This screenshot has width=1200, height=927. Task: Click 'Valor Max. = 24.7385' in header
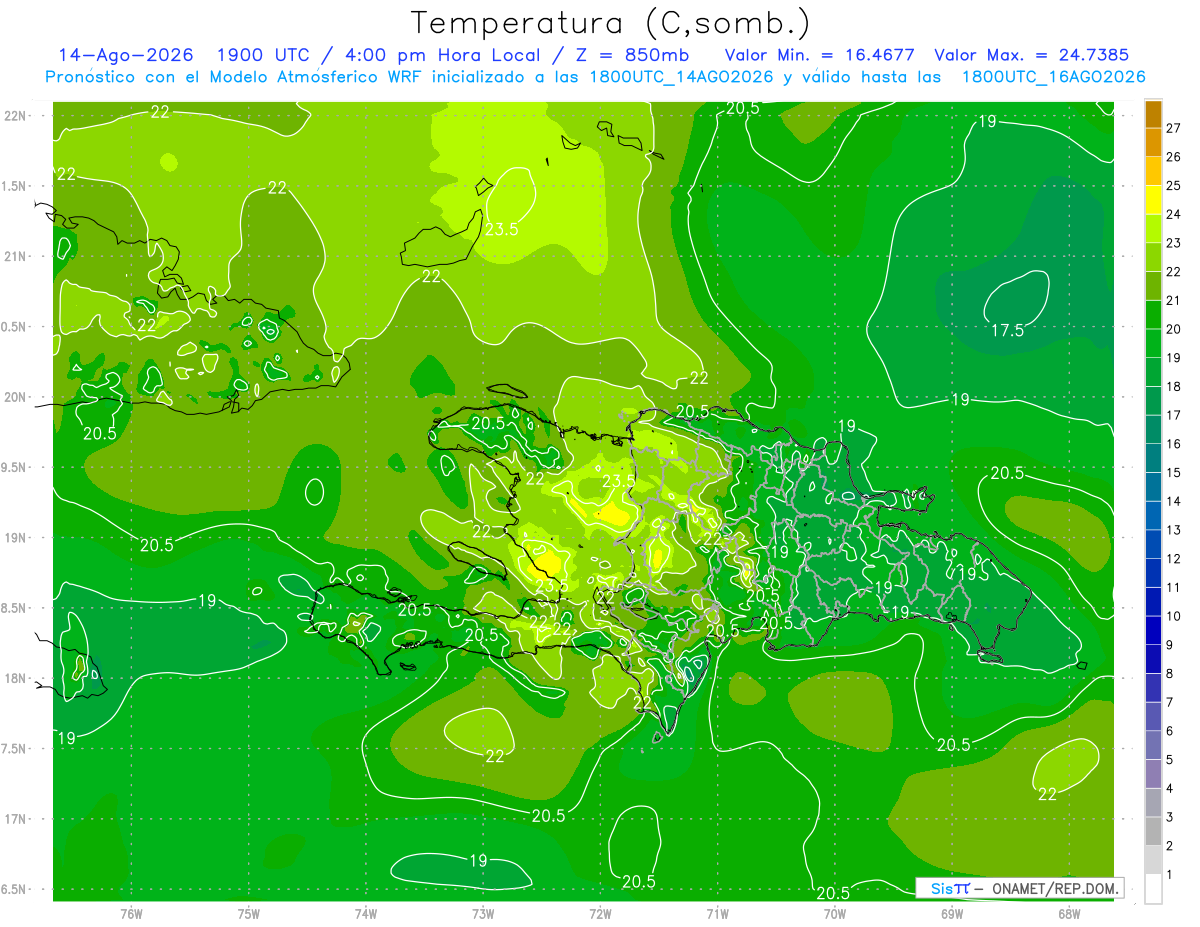click(x=1031, y=55)
